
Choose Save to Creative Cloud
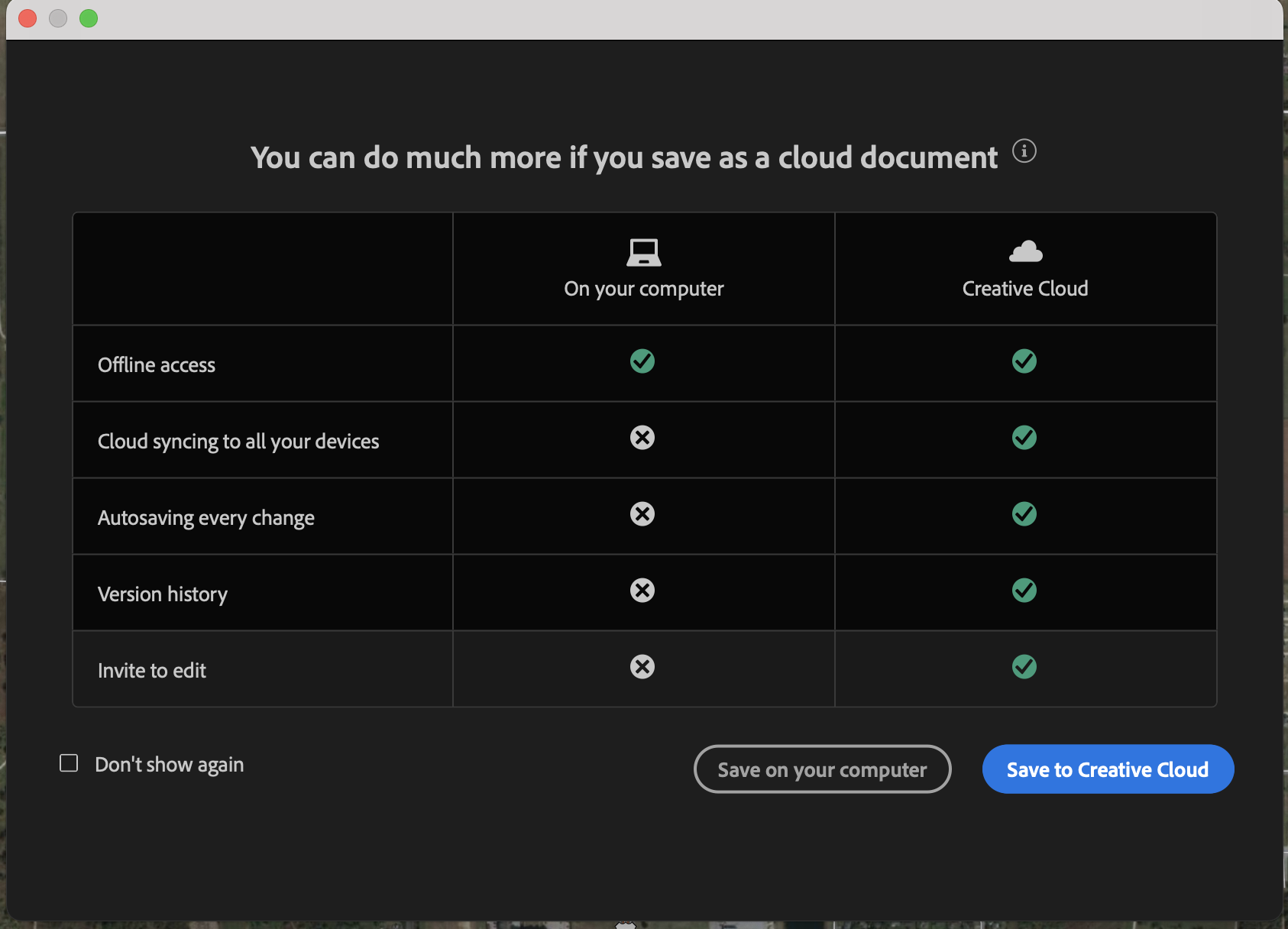coord(1108,769)
